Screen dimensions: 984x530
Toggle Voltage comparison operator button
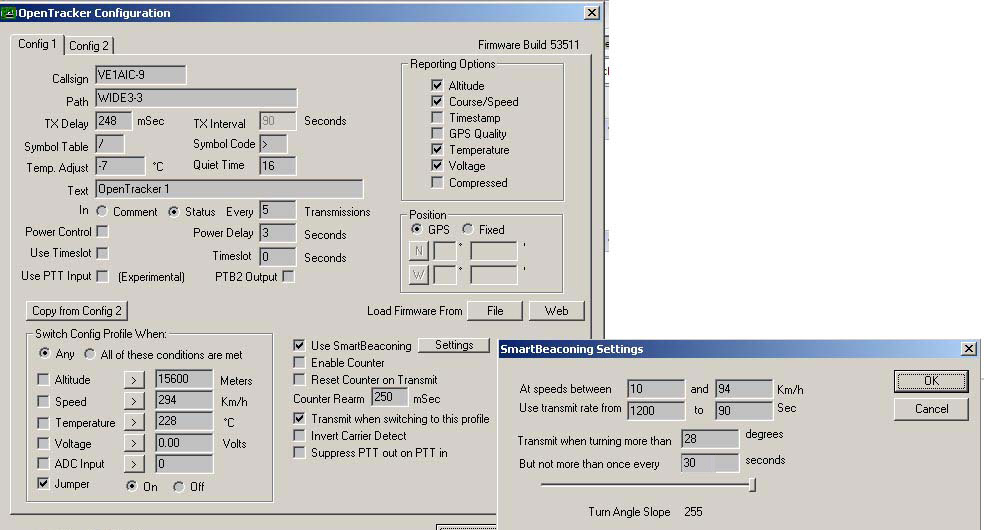[134, 443]
